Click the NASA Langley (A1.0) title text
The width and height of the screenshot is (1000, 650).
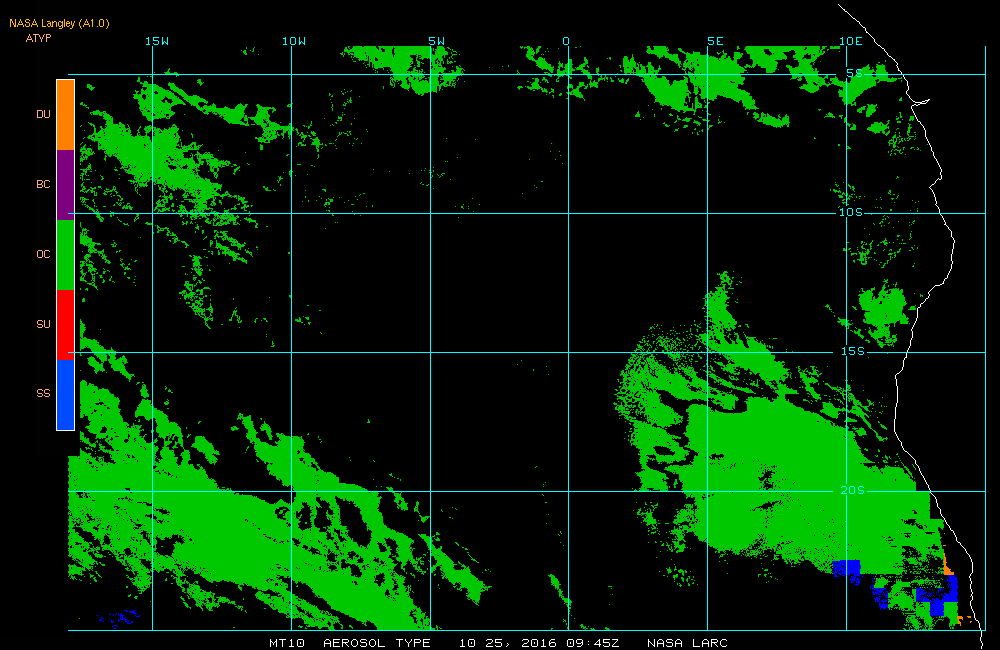[x=59, y=24]
